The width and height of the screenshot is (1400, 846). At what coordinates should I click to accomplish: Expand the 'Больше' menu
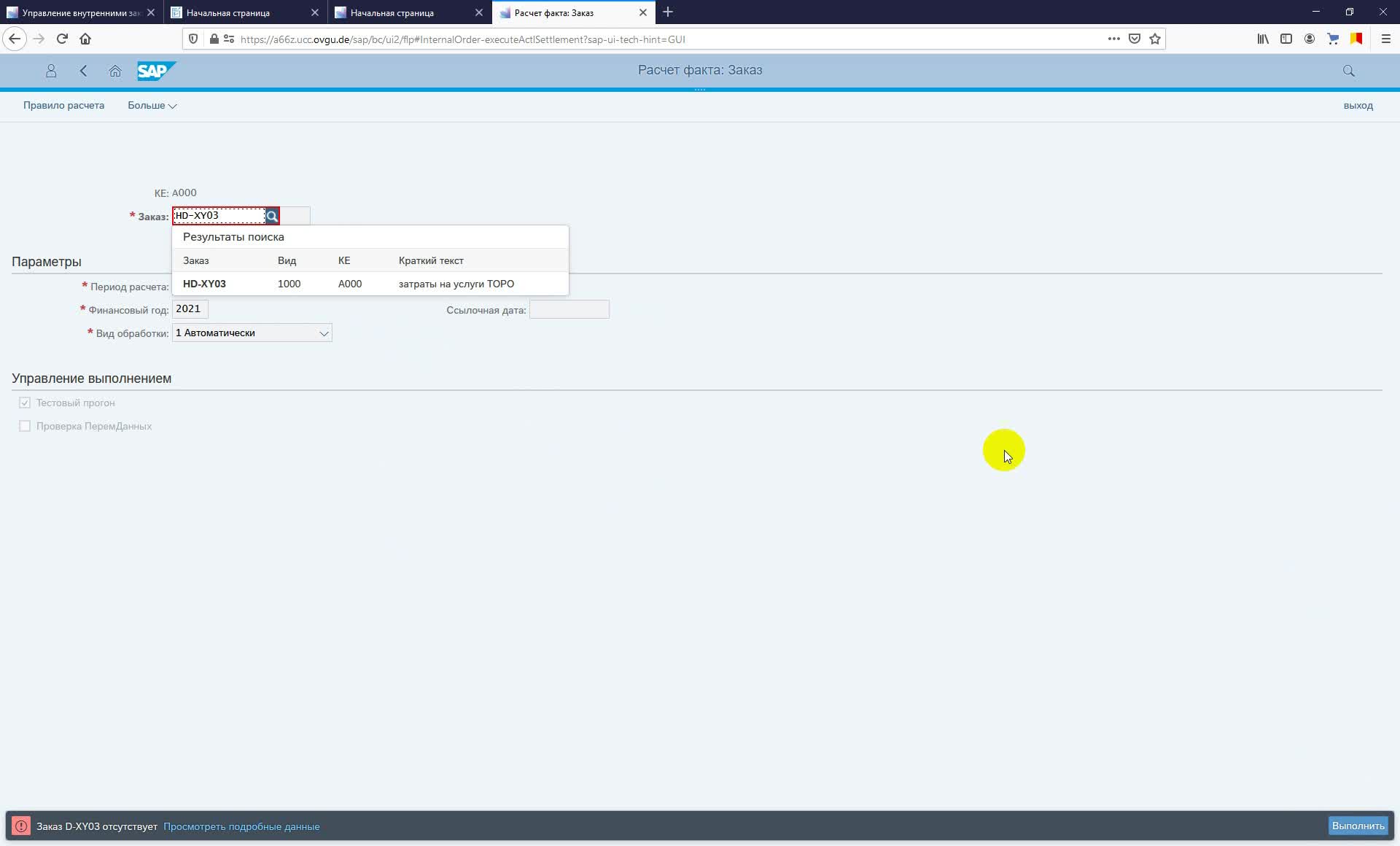click(x=152, y=106)
